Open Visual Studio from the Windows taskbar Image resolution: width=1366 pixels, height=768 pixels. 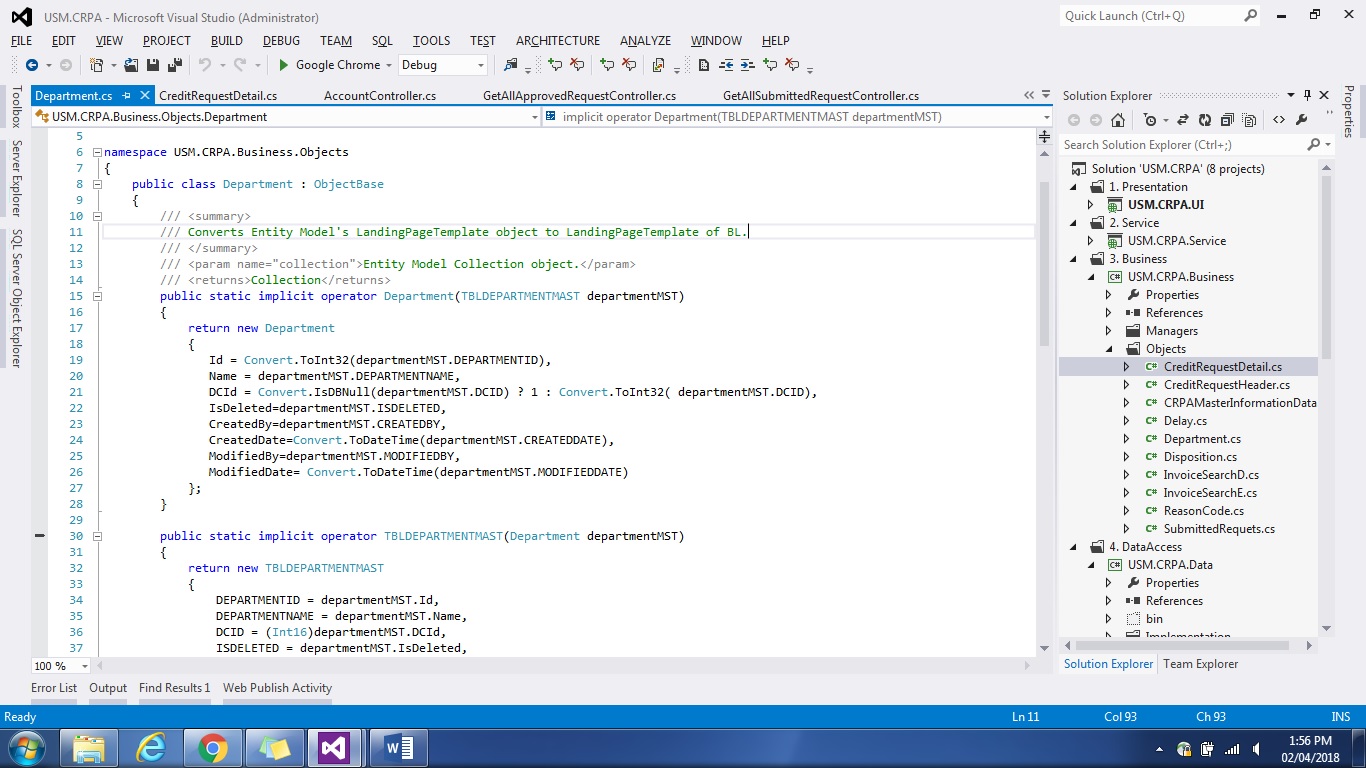tap(334, 748)
